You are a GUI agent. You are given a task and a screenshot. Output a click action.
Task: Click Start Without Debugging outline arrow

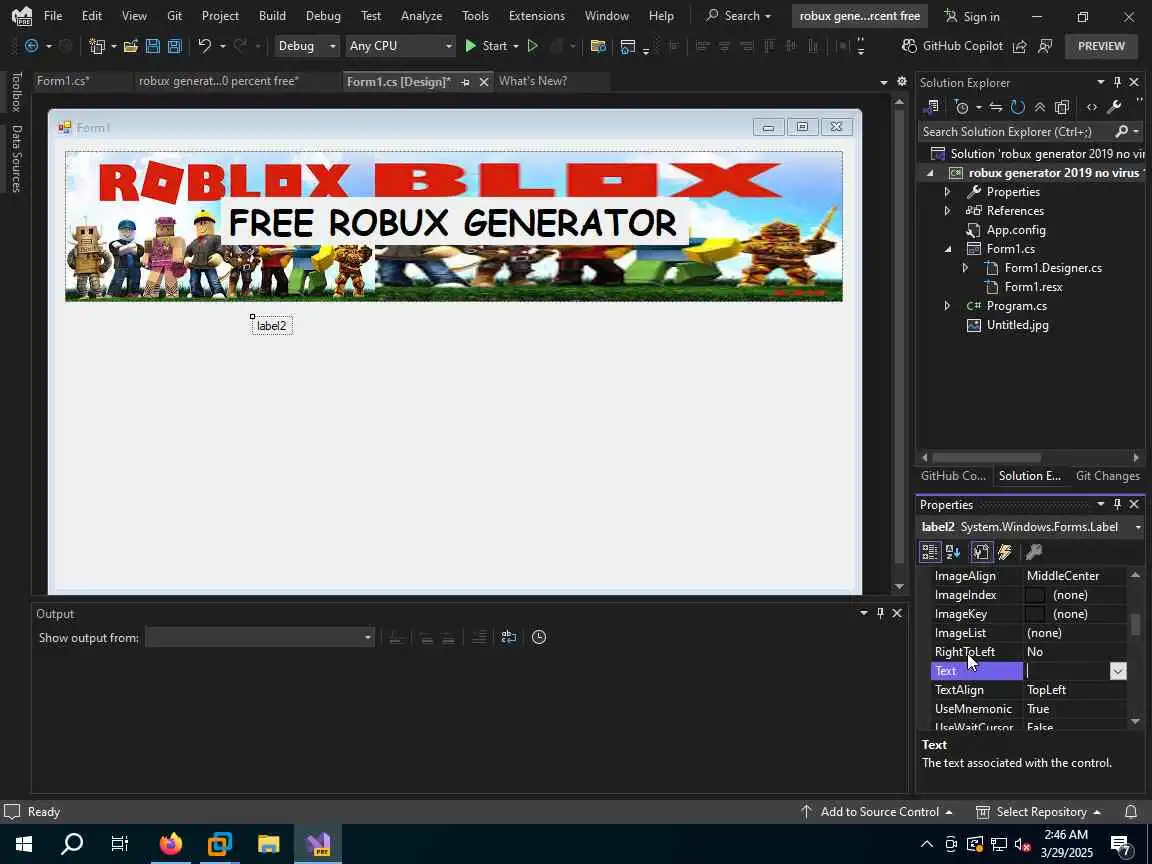point(533,46)
